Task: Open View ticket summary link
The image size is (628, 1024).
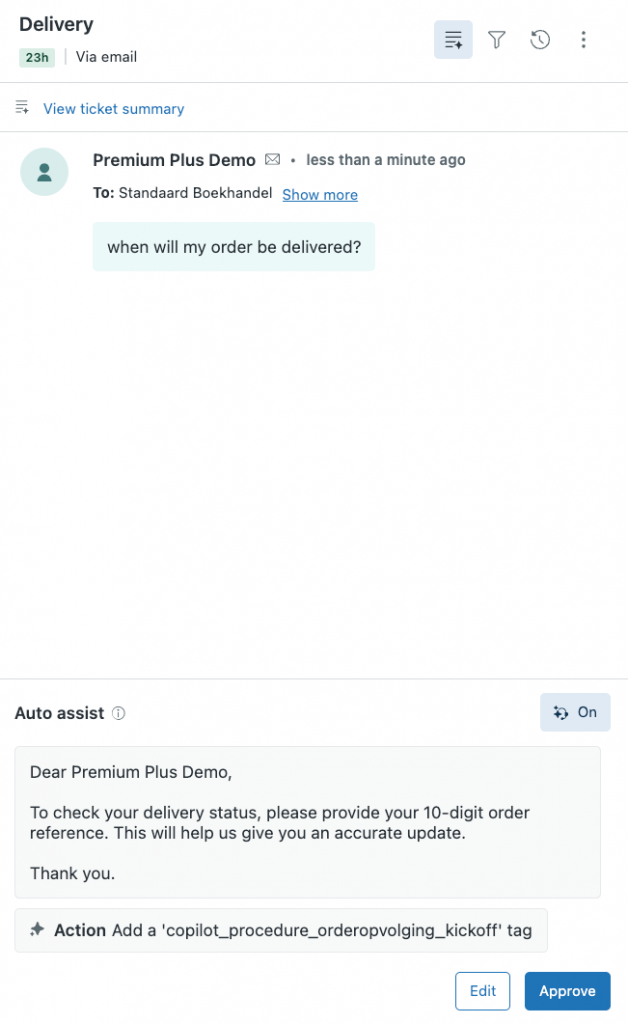Action: pyautogui.click(x=113, y=108)
